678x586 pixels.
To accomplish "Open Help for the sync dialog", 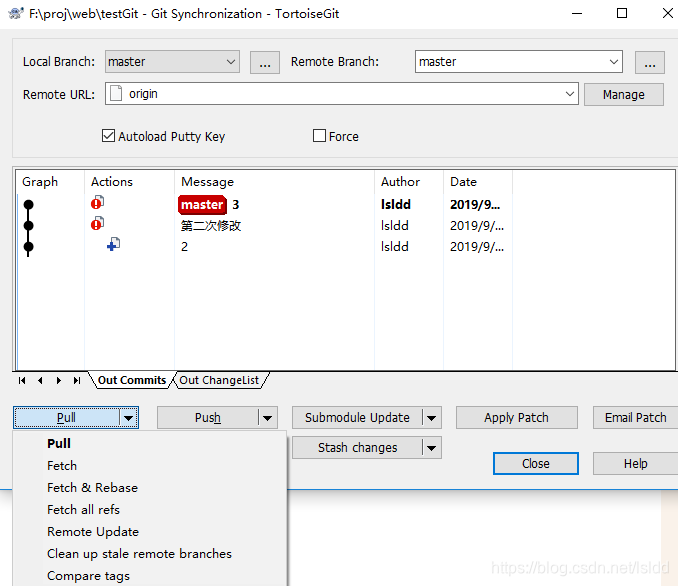I will coord(636,464).
